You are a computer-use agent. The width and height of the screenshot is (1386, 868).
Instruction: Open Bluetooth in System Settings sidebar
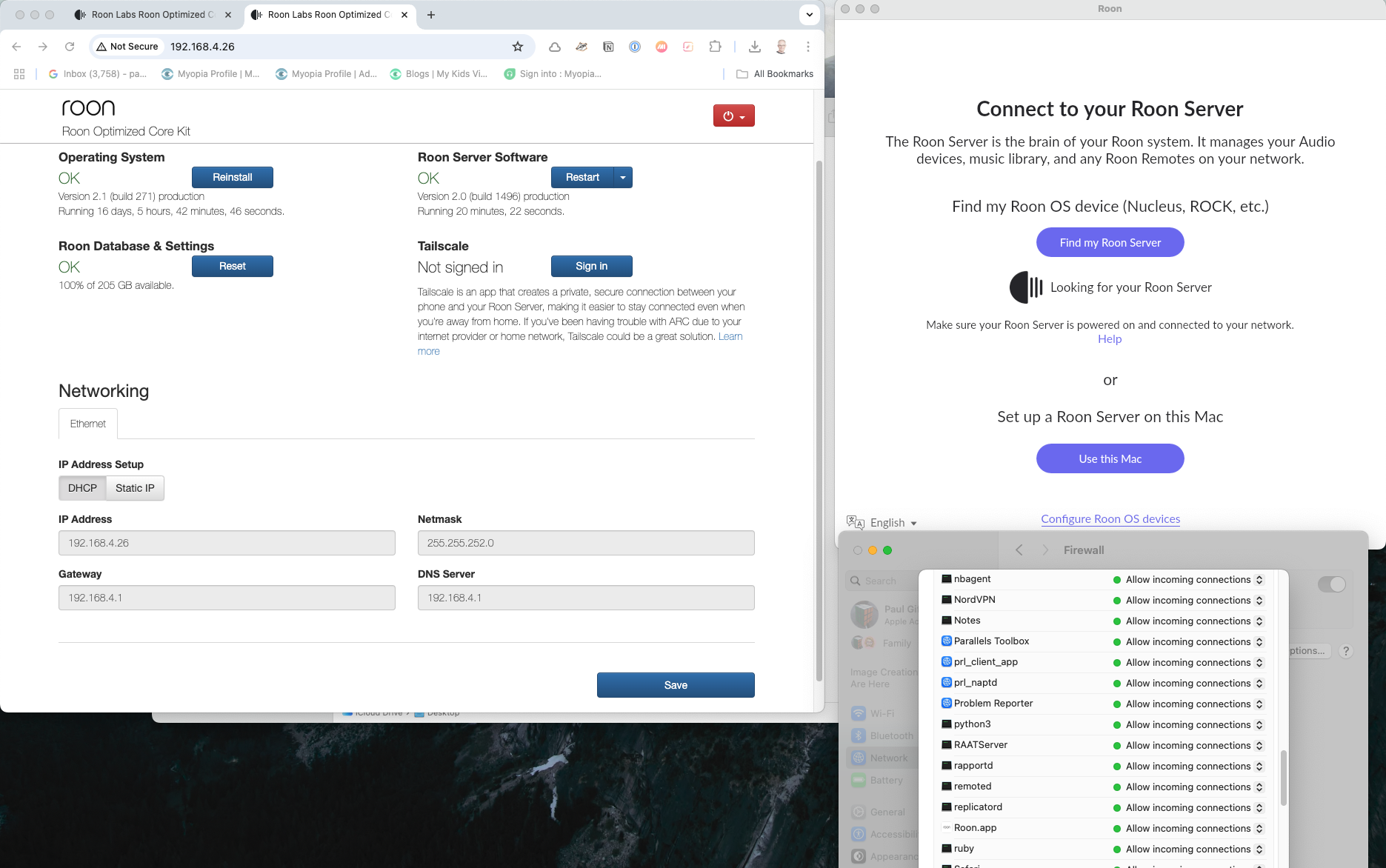882,735
